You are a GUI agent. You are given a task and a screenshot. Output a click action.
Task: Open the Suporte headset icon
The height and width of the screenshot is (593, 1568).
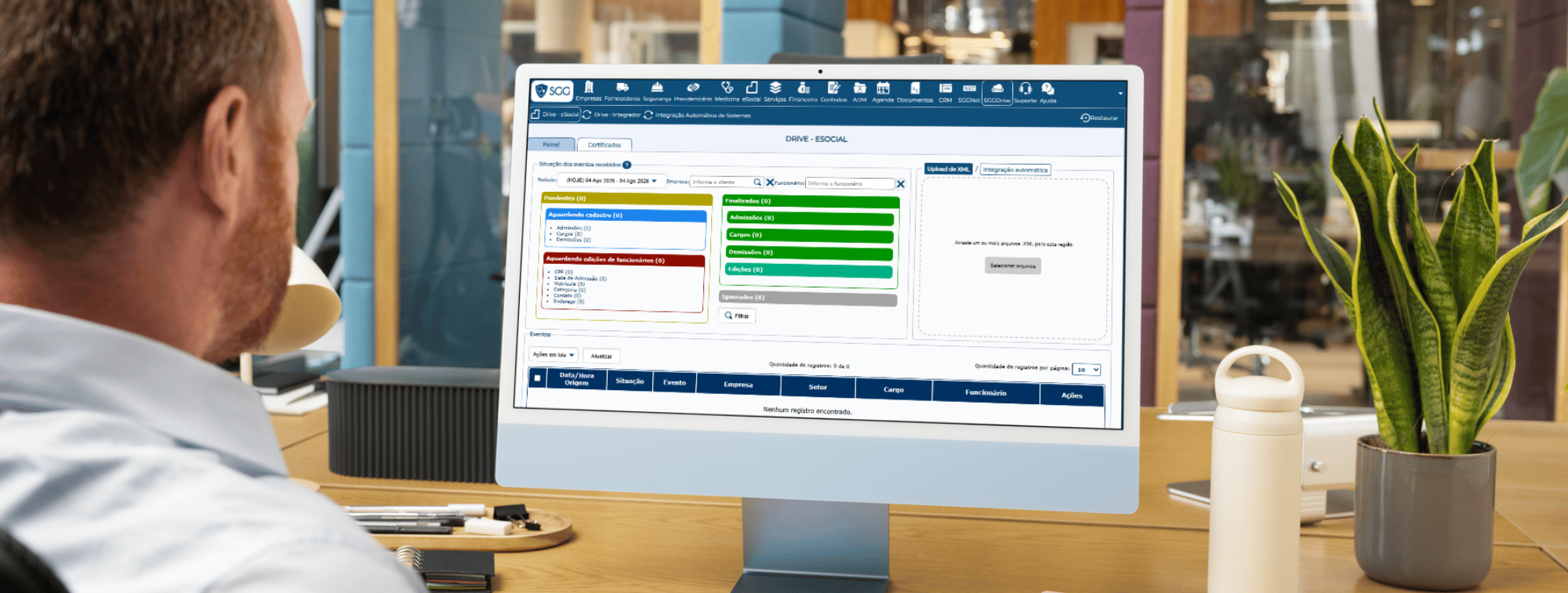click(x=1025, y=89)
